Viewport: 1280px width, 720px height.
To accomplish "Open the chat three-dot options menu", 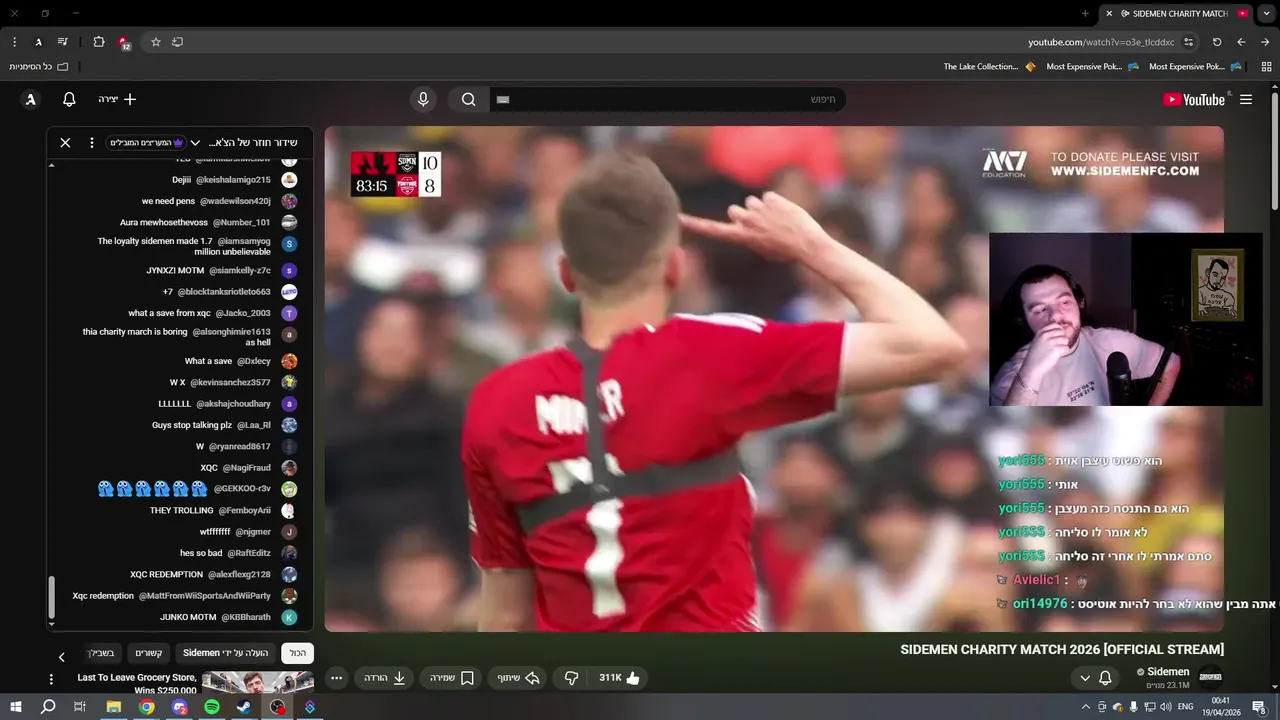I will 92,142.
